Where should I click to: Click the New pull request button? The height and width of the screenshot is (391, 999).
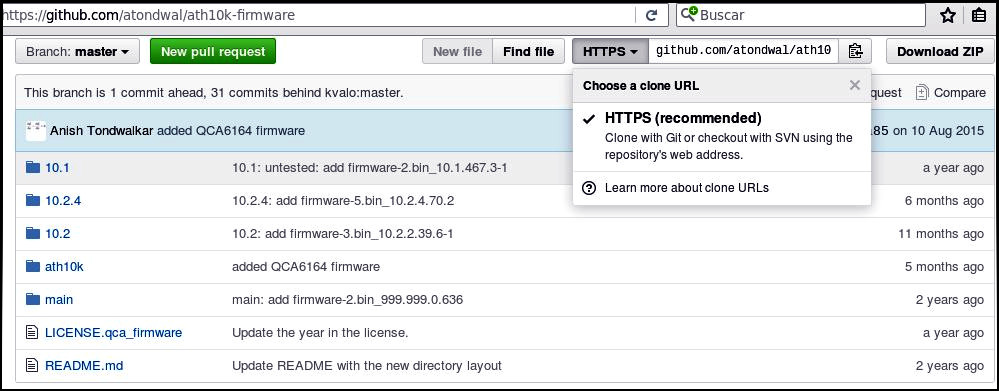(213, 52)
